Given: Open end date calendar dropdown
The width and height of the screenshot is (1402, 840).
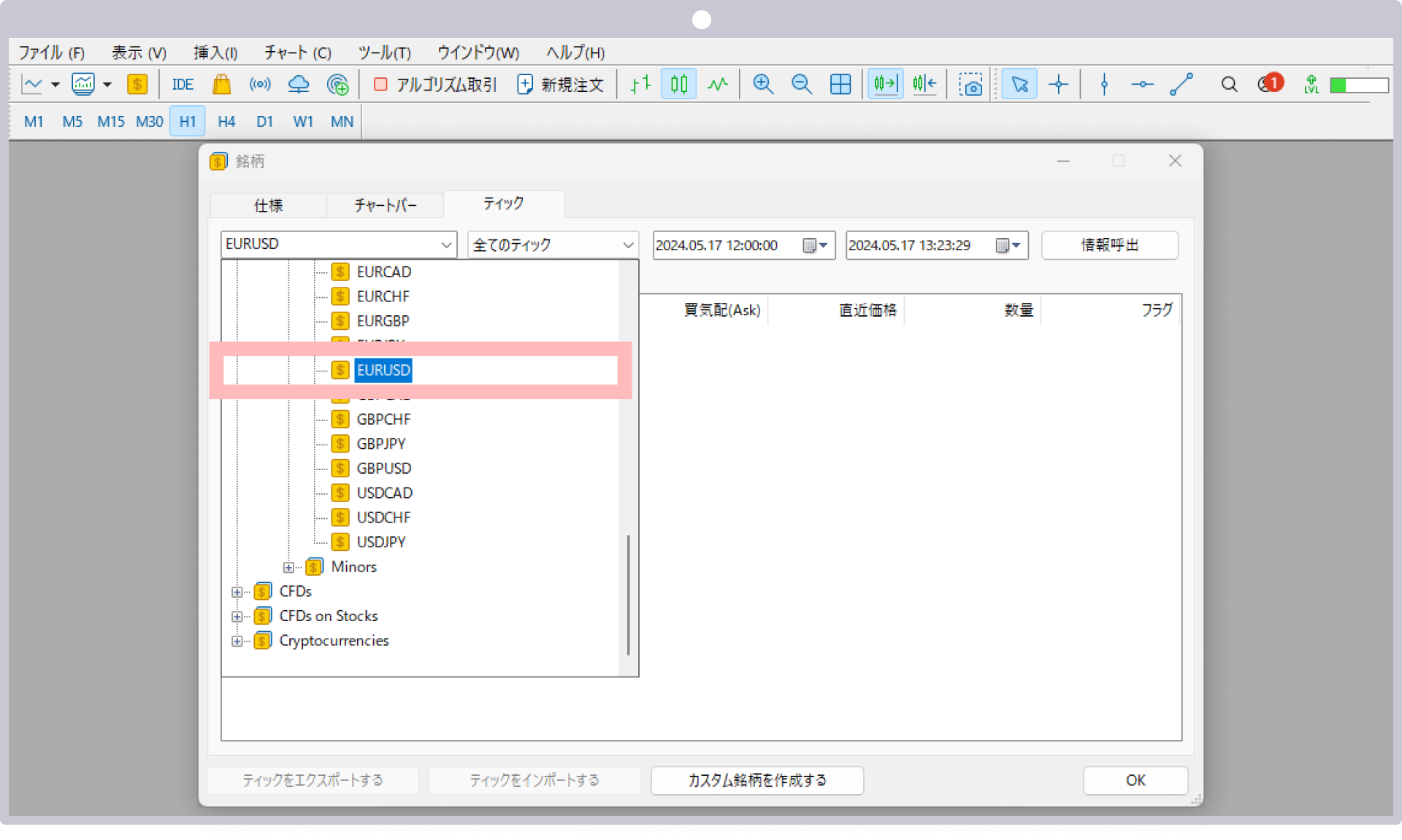Looking at the screenshot, I should [x=1008, y=245].
